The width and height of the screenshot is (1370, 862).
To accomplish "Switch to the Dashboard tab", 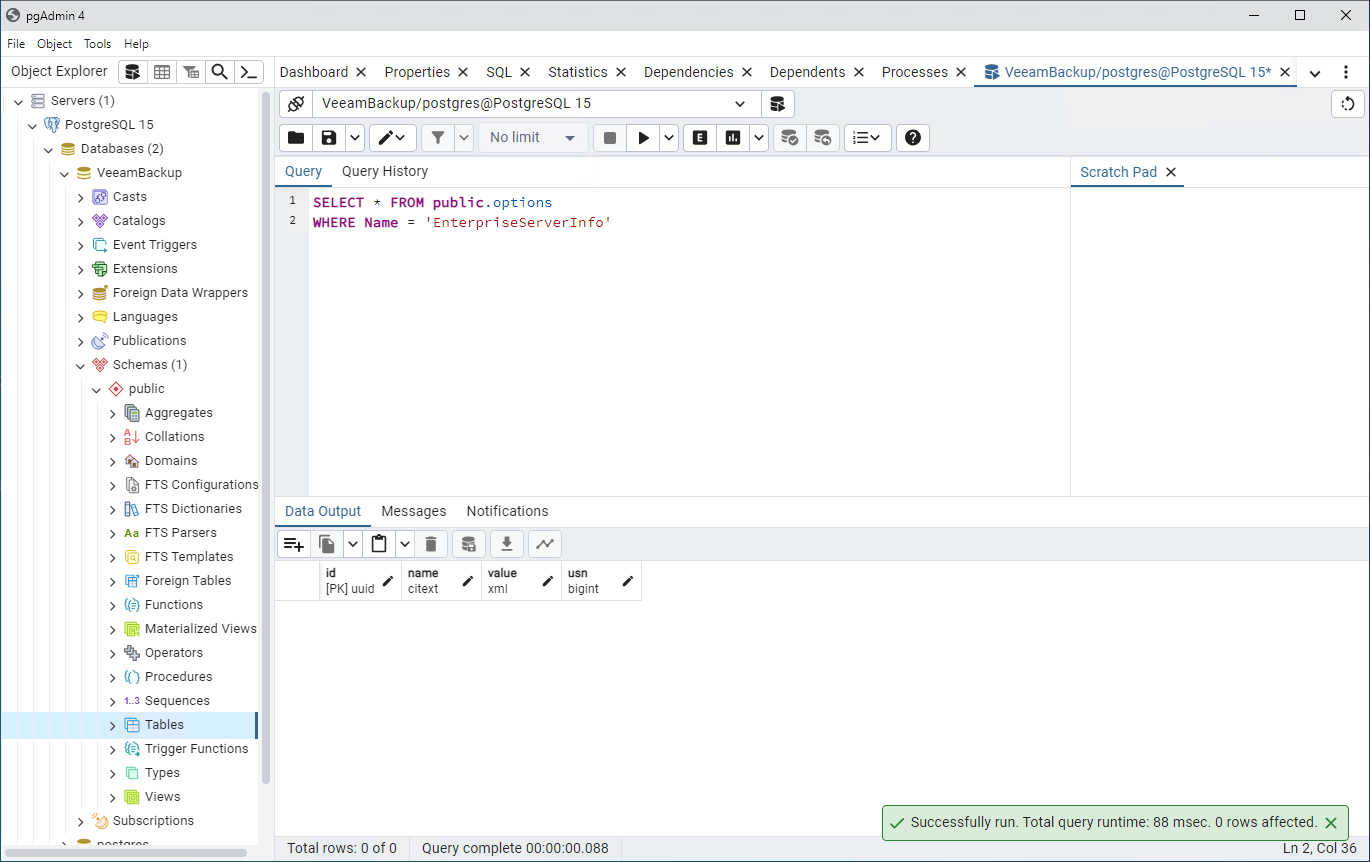I will pos(314,72).
